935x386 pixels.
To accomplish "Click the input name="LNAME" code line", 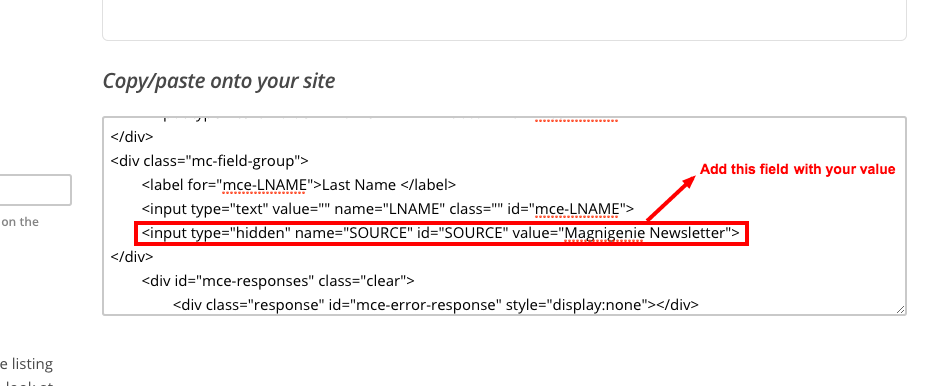I will [388, 209].
